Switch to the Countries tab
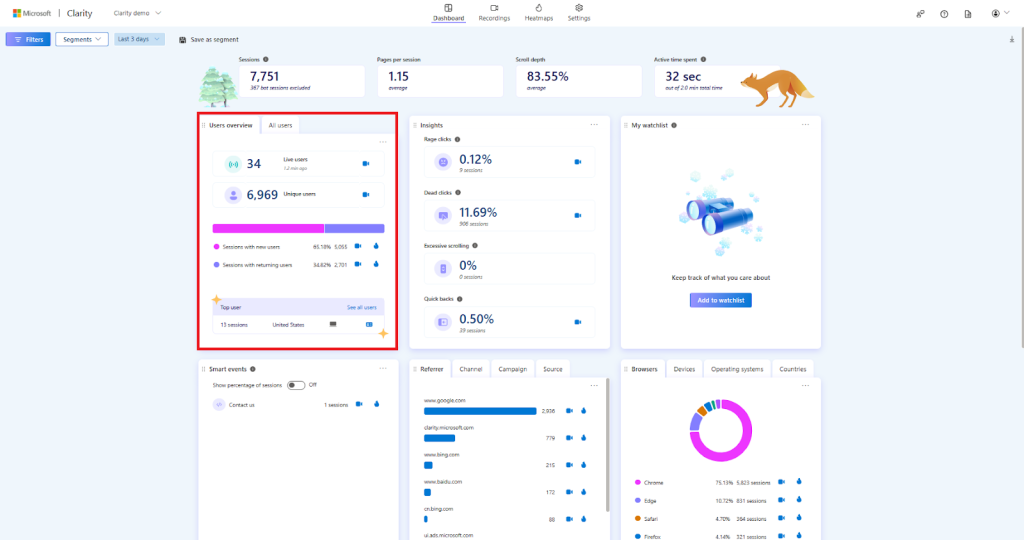 coord(792,370)
